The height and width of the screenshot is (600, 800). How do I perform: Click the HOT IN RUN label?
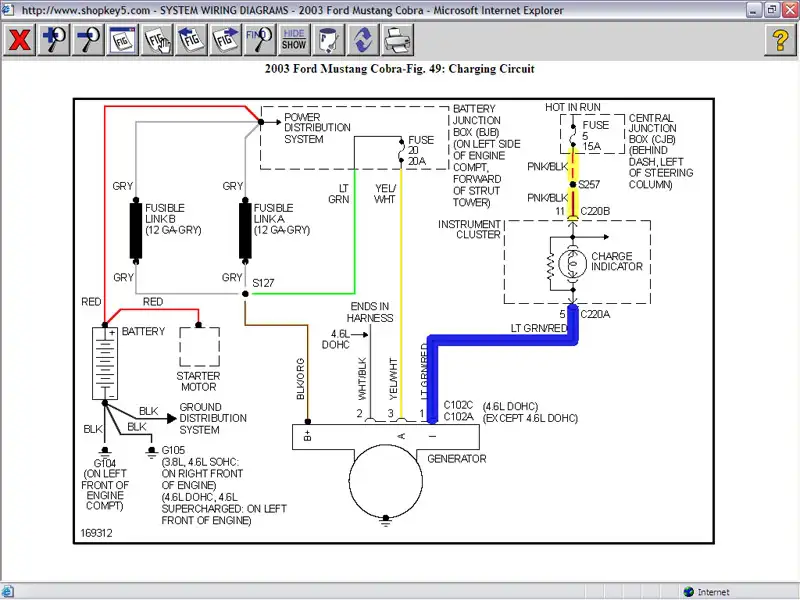tap(572, 107)
